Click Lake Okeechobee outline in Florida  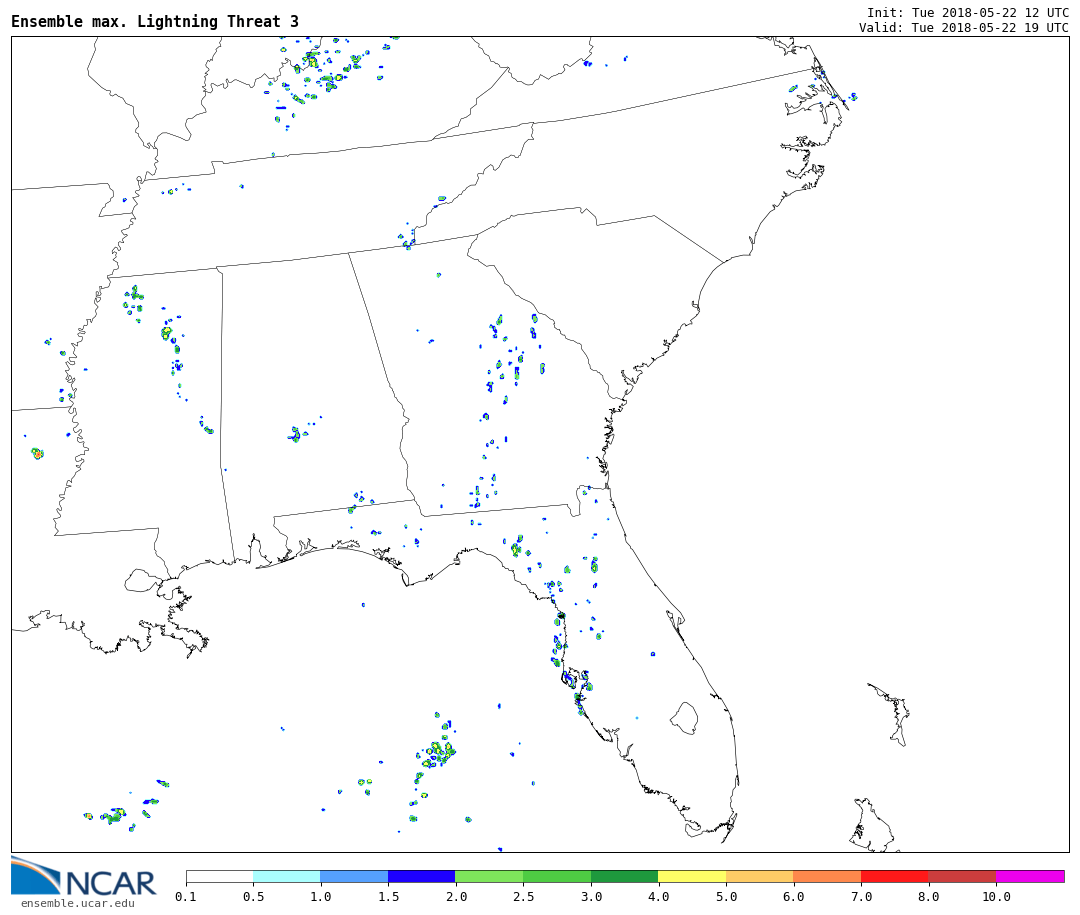[x=684, y=717]
